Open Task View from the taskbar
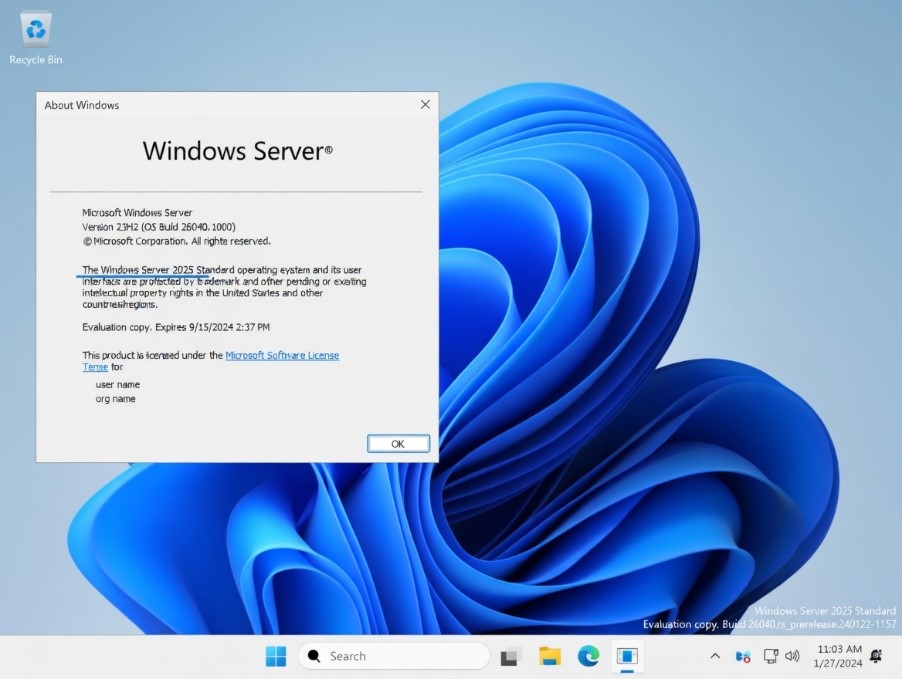This screenshot has height=679, width=902. click(x=510, y=656)
